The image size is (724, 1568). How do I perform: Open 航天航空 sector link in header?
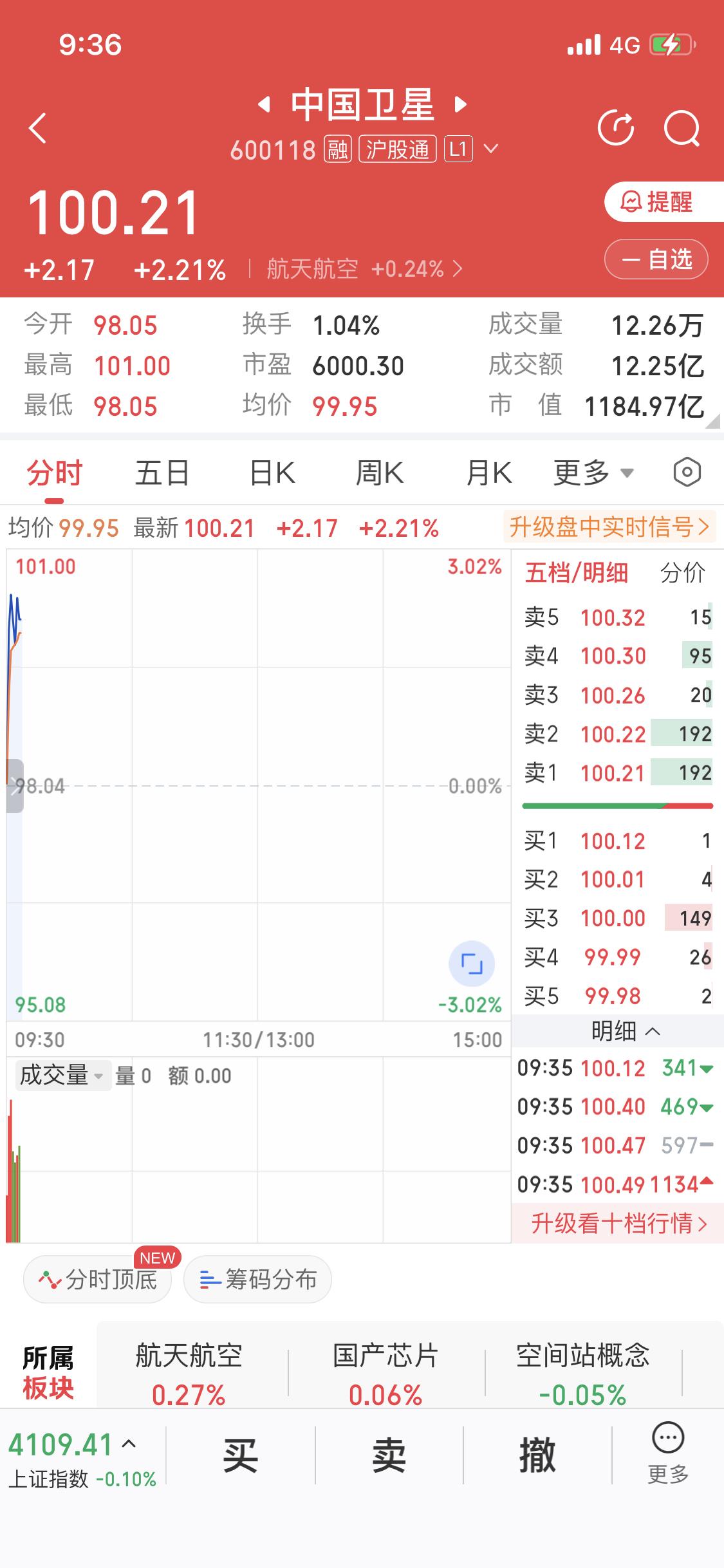(x=364, y=269)
